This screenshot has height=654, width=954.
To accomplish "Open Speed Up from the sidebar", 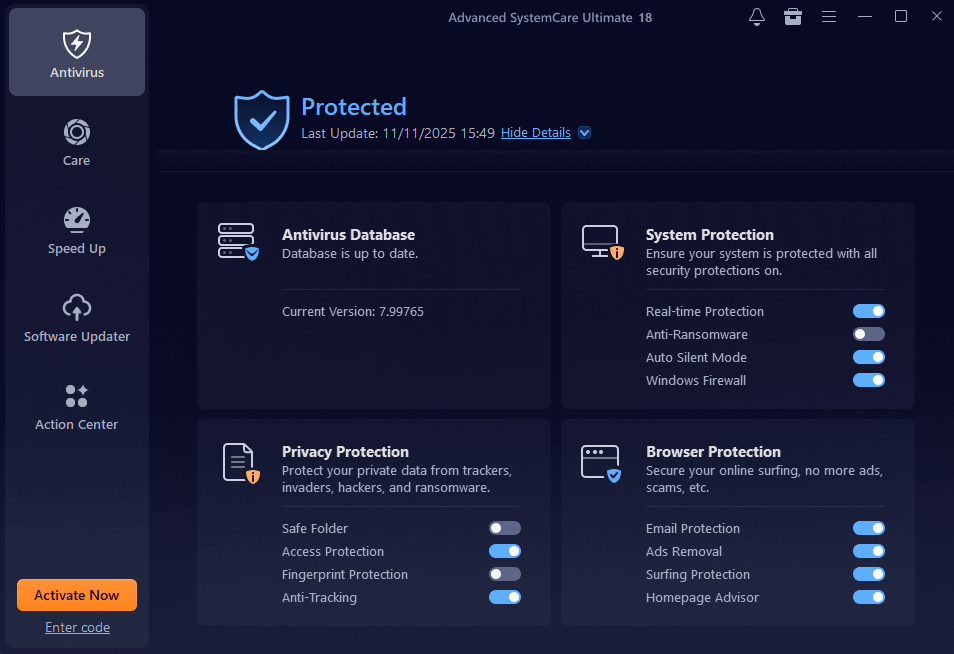I will pos(77,231).
